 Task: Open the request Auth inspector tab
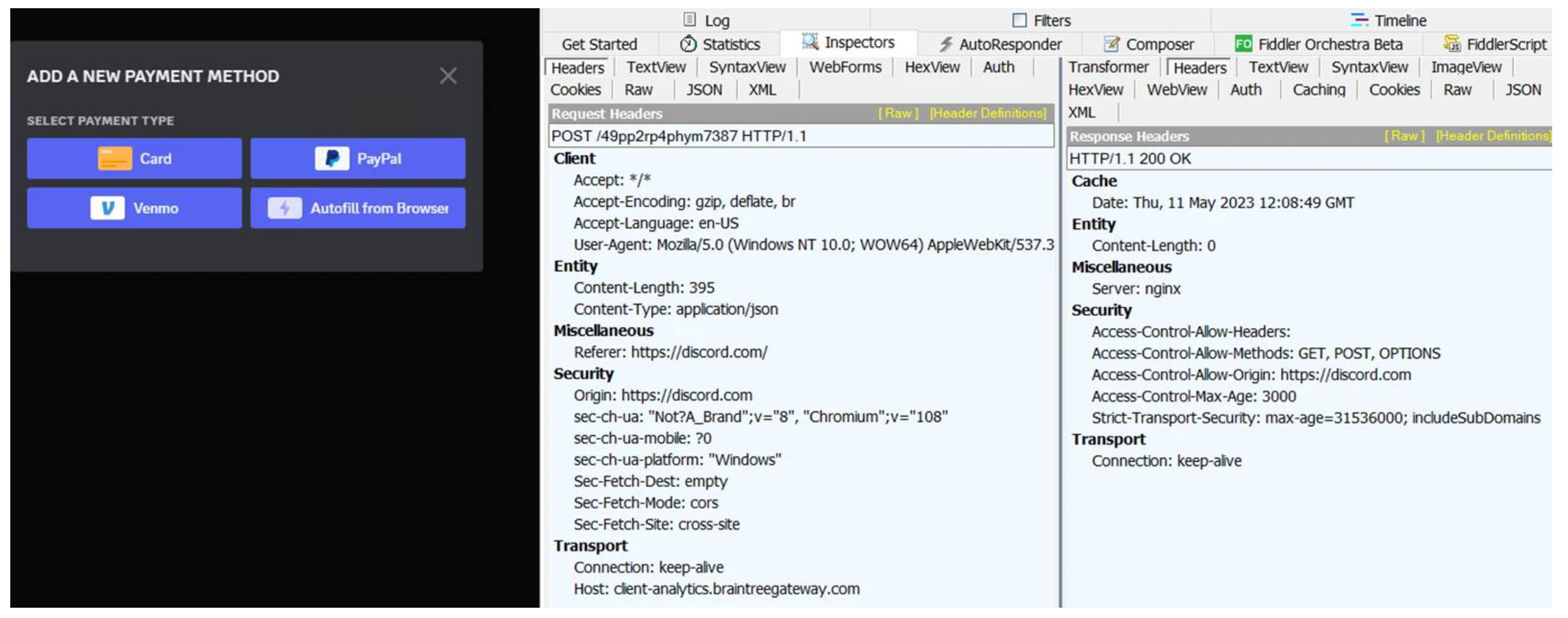[x=999, y=67]
